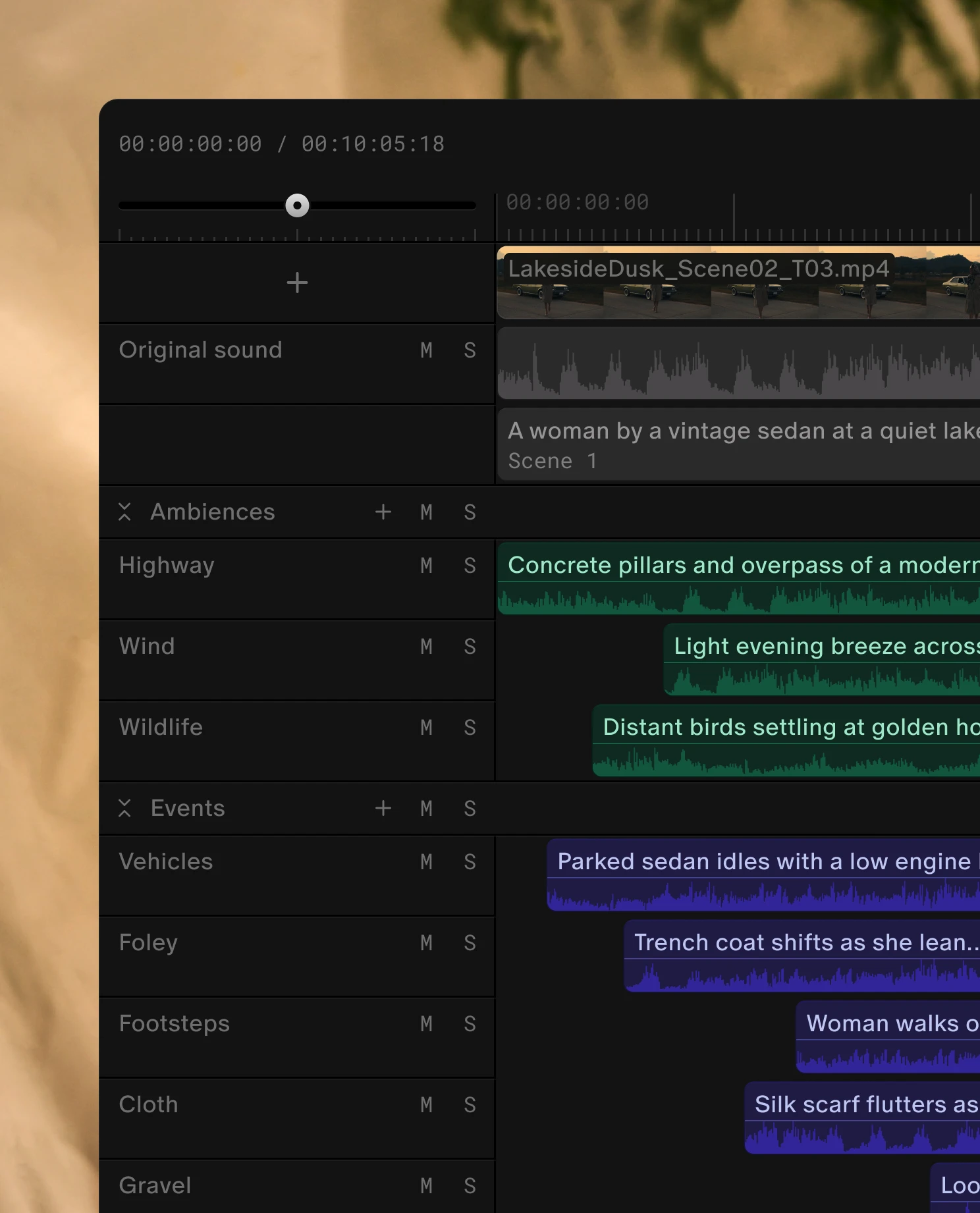Collapse the Ambiences group

tap(124, 512)
